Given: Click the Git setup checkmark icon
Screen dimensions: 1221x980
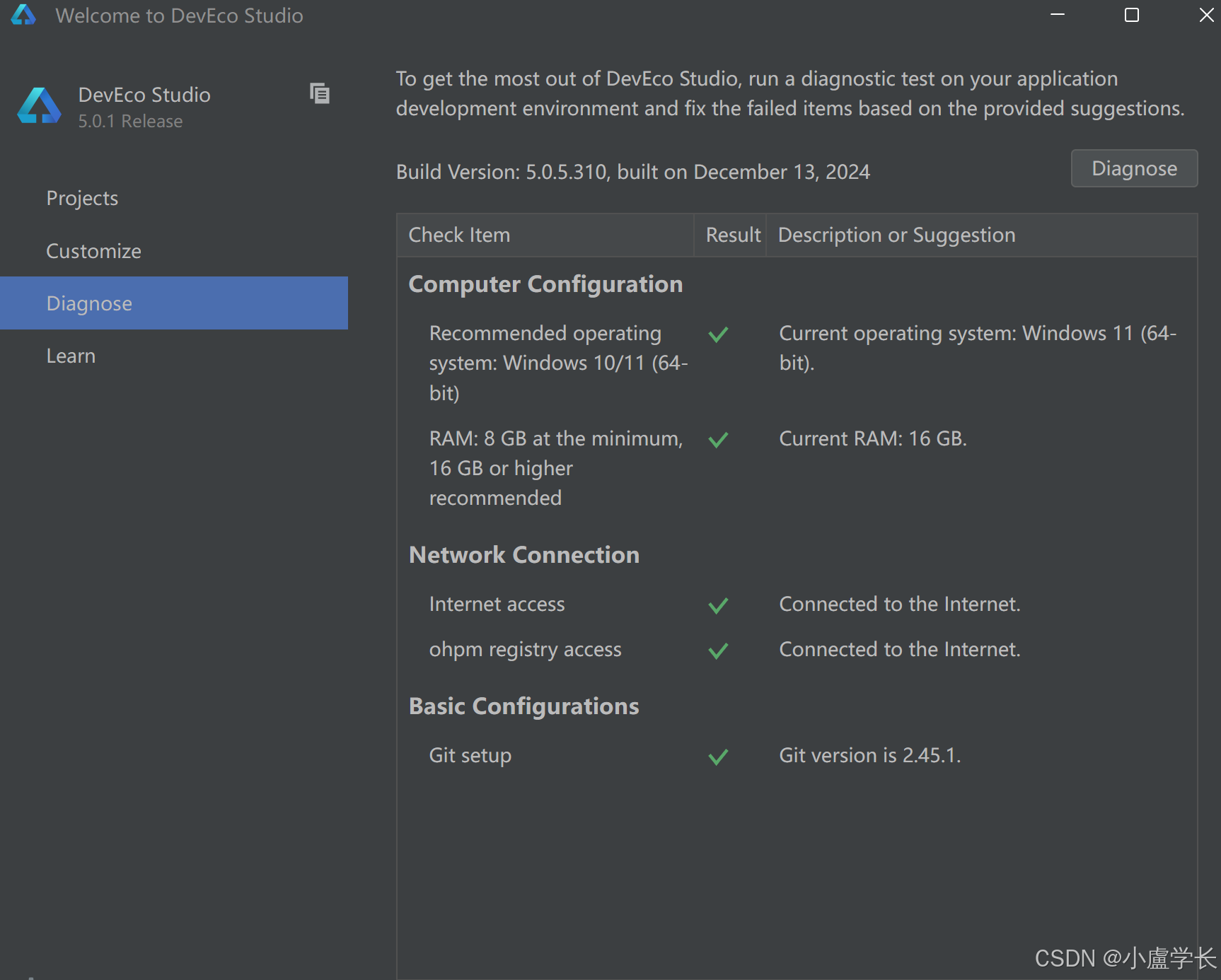Looking at the screenshot, I should pyautogui.click(x=718, y=757).
